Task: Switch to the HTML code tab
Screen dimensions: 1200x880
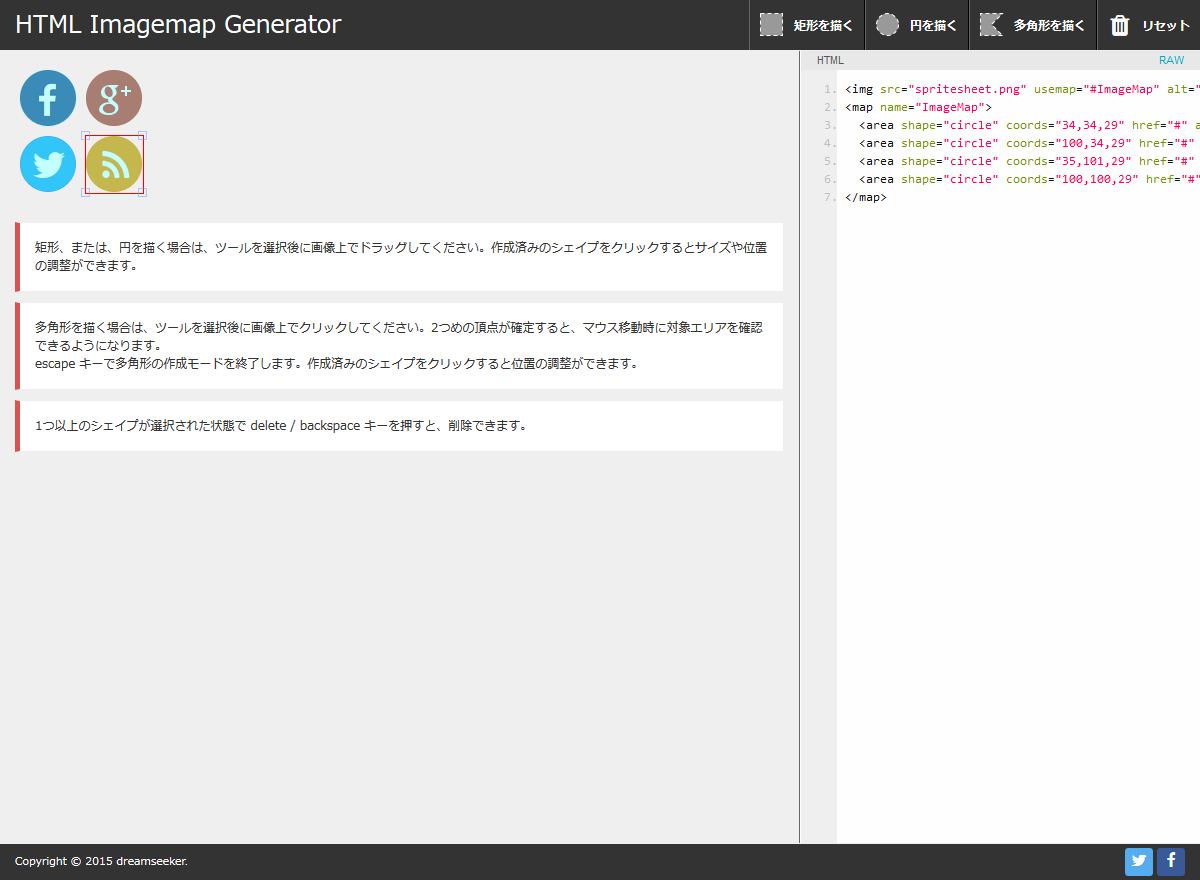Action: [830, 60]
